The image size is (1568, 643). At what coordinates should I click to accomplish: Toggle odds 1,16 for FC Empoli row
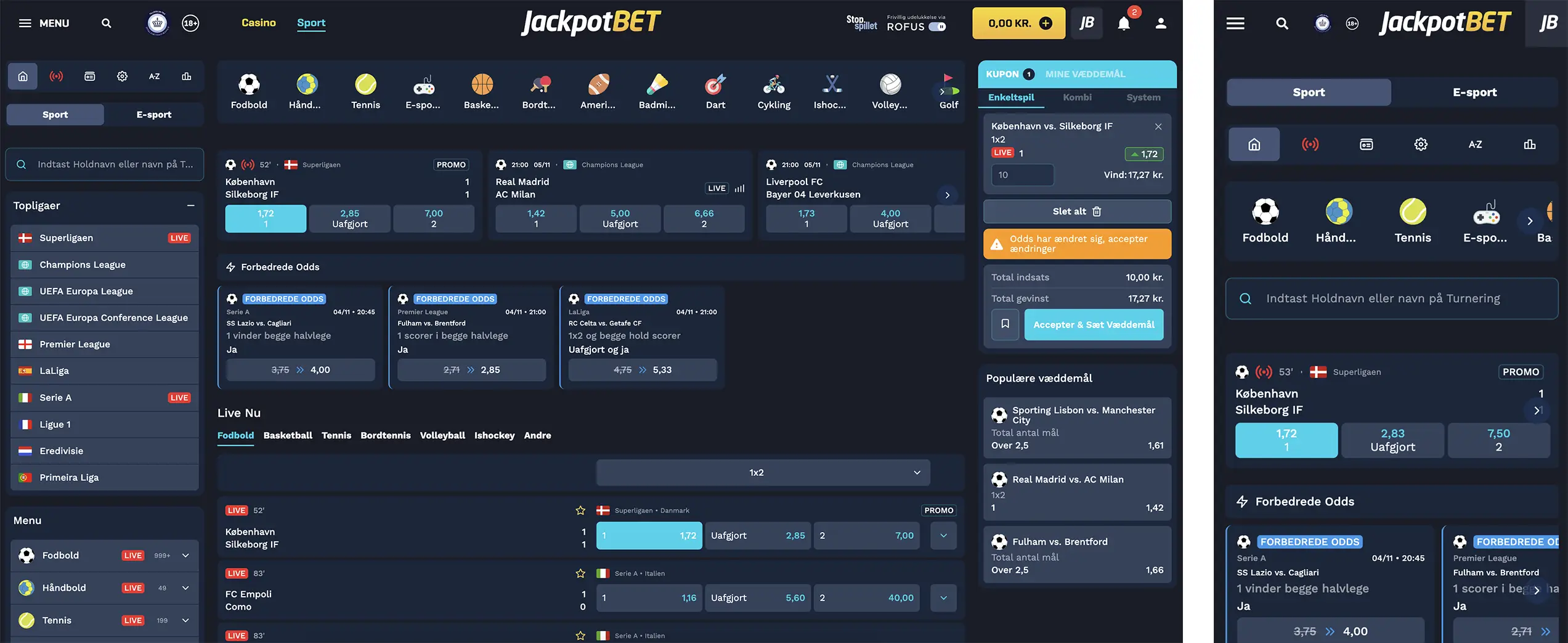(649, 598)
